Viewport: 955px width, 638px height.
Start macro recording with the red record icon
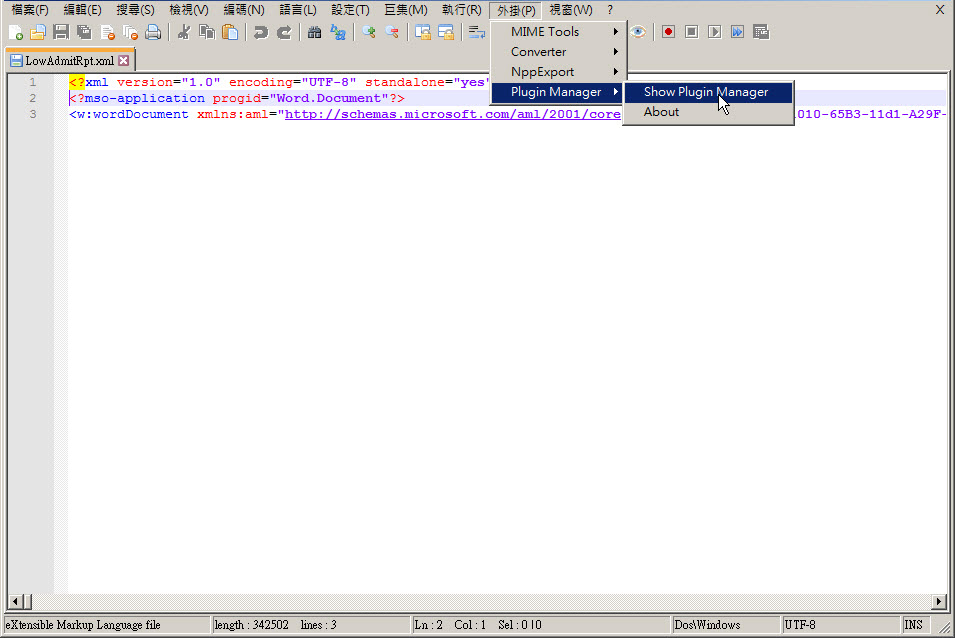click(668, 31)
